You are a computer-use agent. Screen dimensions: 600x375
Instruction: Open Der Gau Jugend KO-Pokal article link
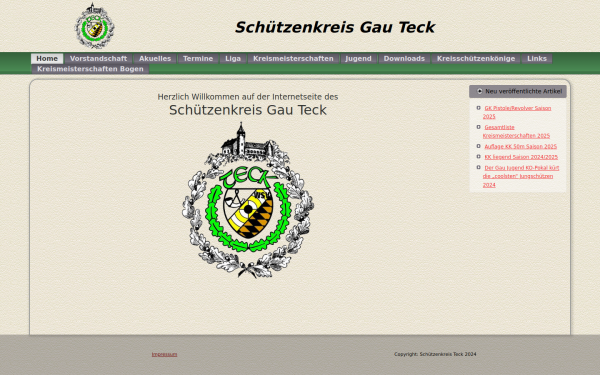[x=521, y=176]
